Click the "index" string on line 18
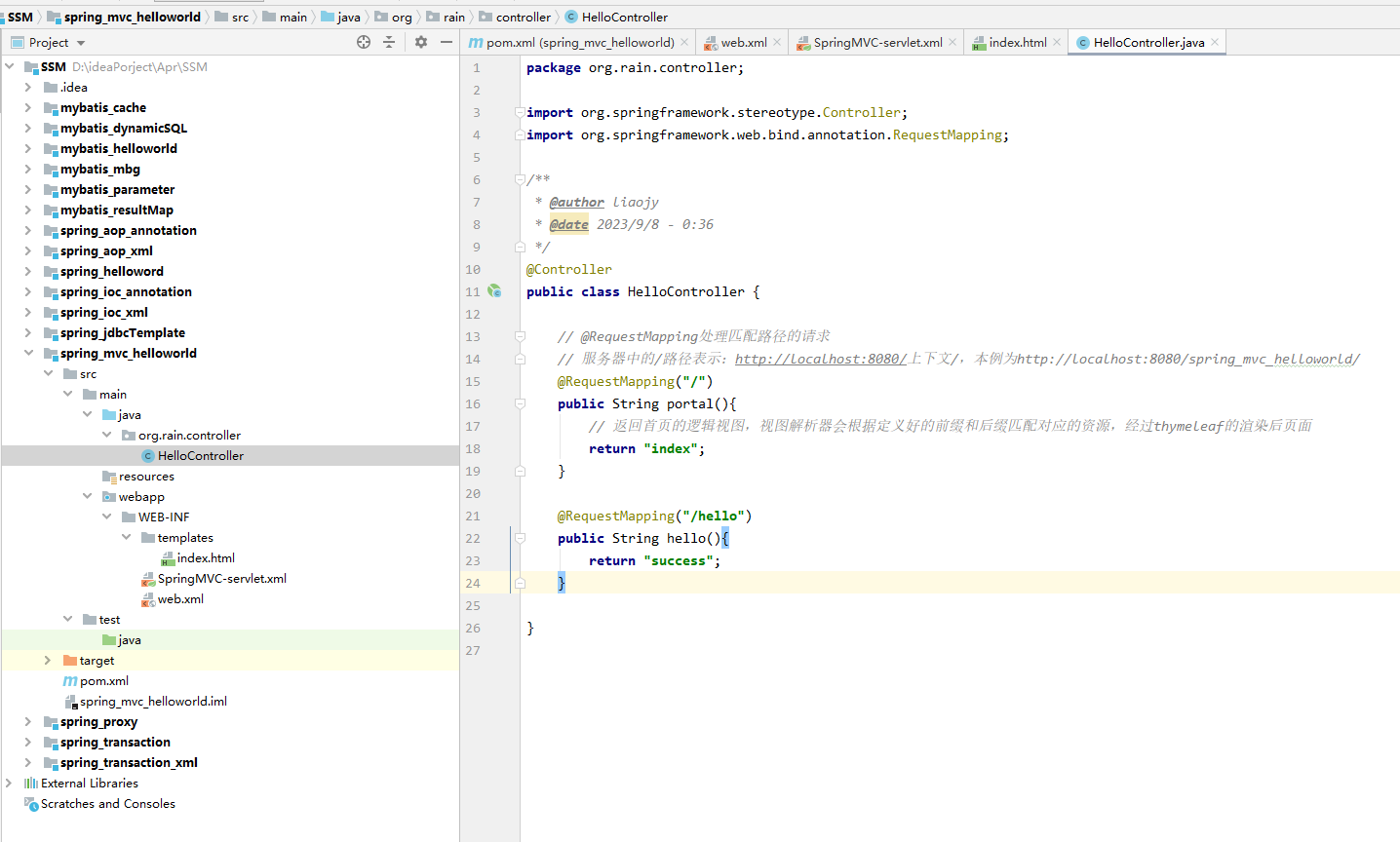 click(x=671, y=448)
